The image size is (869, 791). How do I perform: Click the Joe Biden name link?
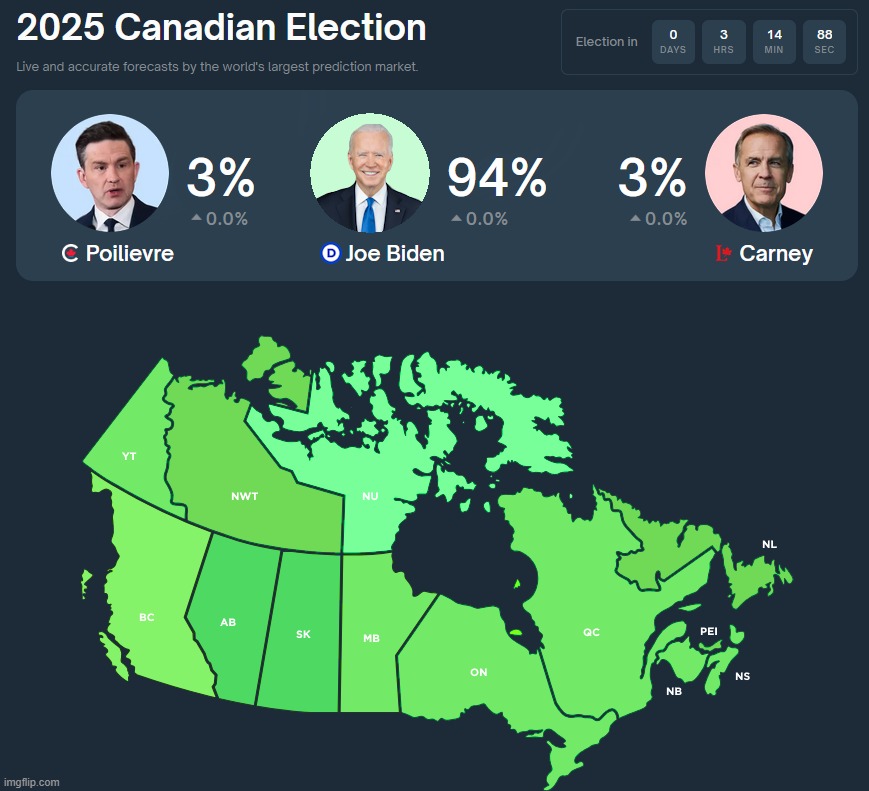pos(395,254)
